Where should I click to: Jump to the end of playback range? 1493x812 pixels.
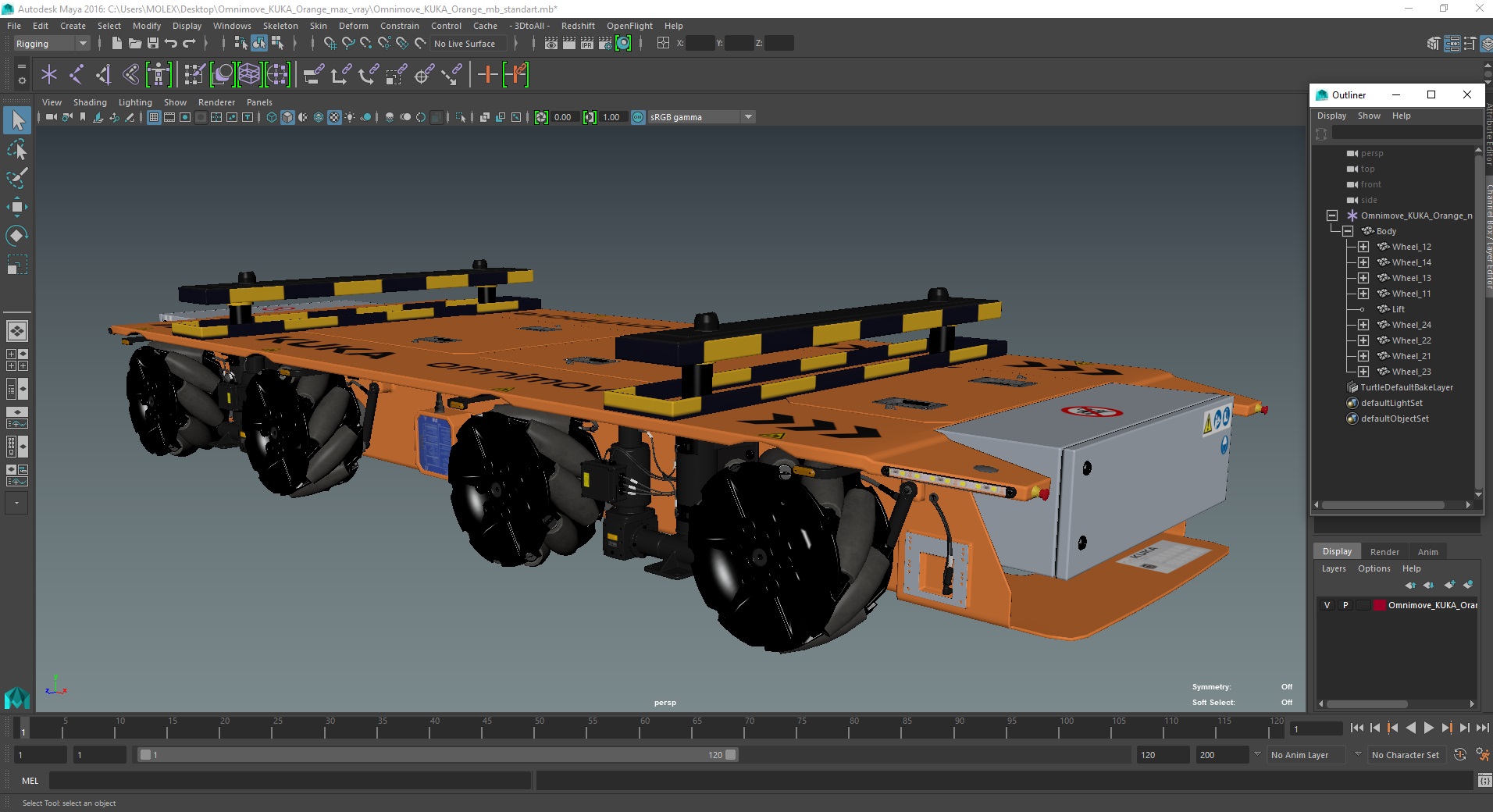(x=1482, y=728)
